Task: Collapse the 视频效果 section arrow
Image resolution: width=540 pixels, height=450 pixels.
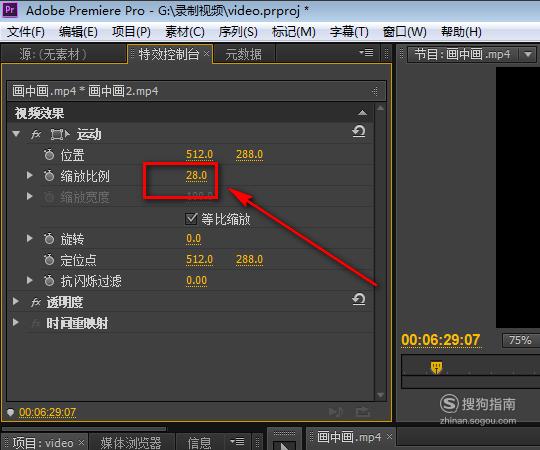Action: tap(362, 113)
